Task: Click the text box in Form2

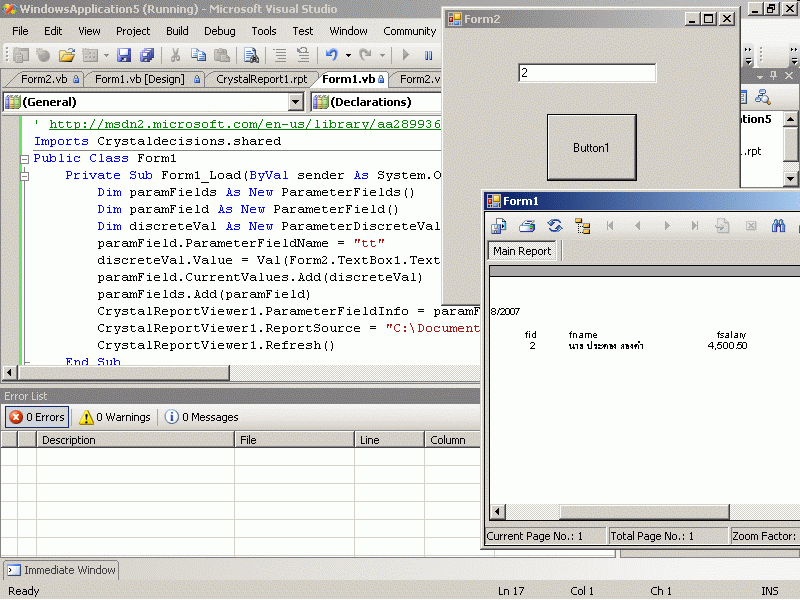Action: click(x=587, y=73)
